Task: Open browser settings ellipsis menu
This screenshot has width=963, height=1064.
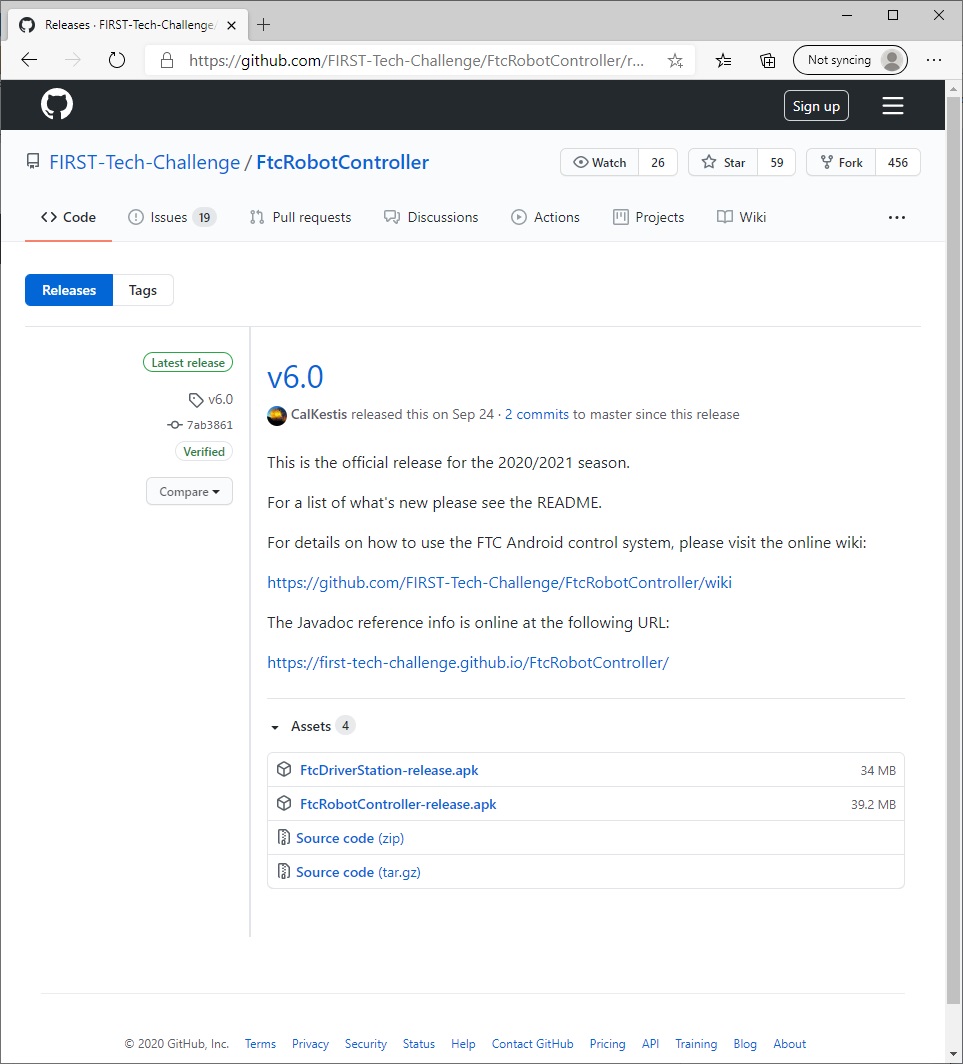Action: pyautogui.click(x=933, y=60)
